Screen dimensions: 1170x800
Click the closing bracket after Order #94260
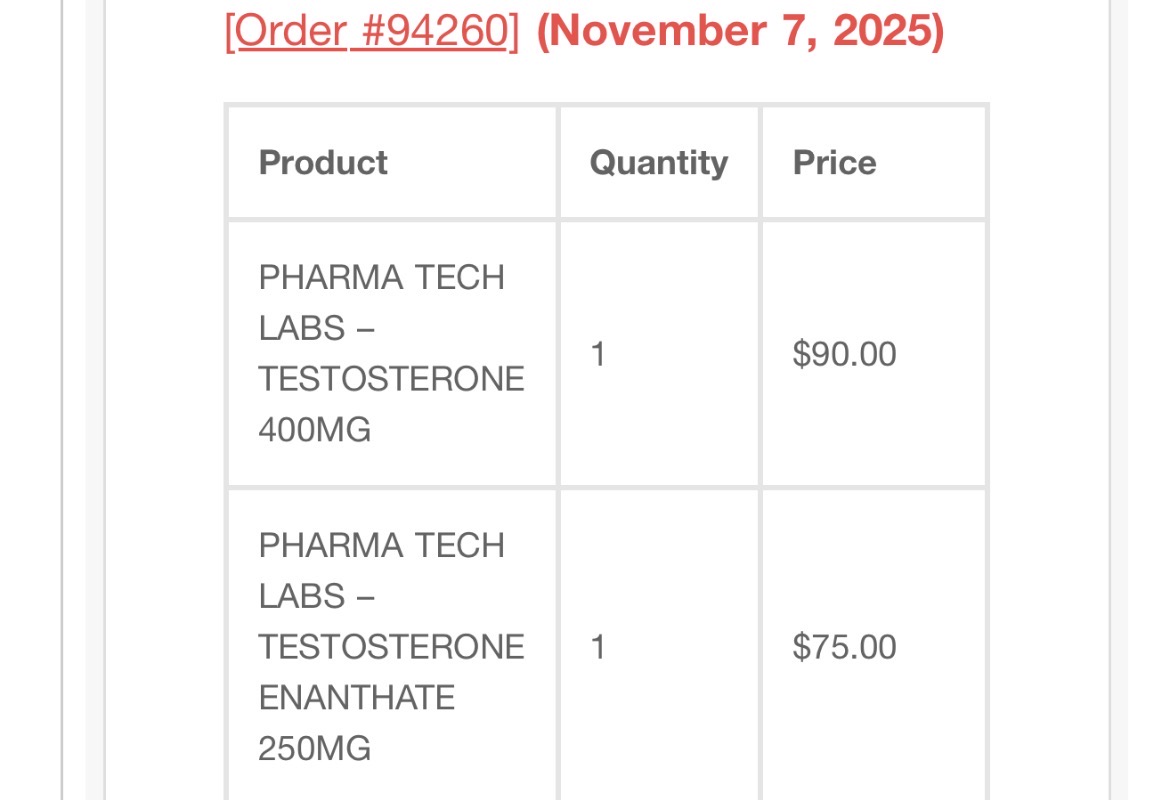click(513, 31)
